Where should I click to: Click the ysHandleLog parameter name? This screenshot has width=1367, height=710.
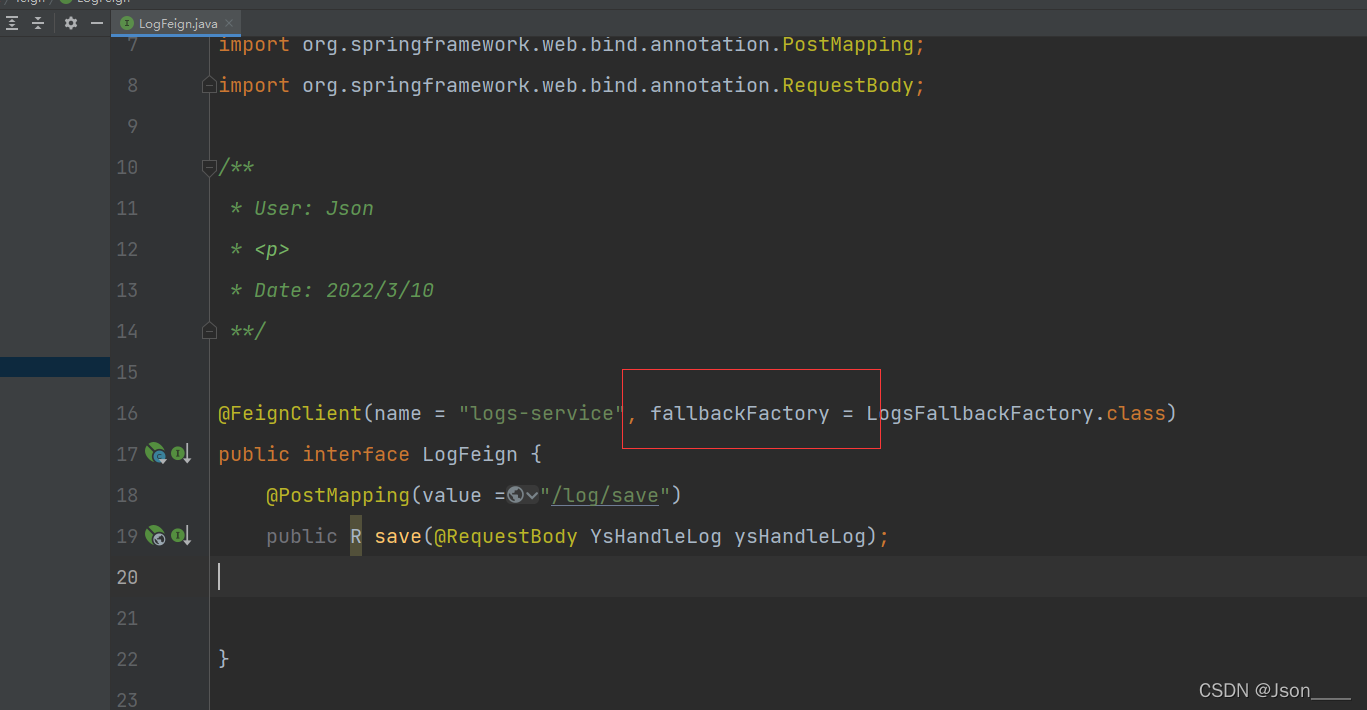click(x=800, y=536)
